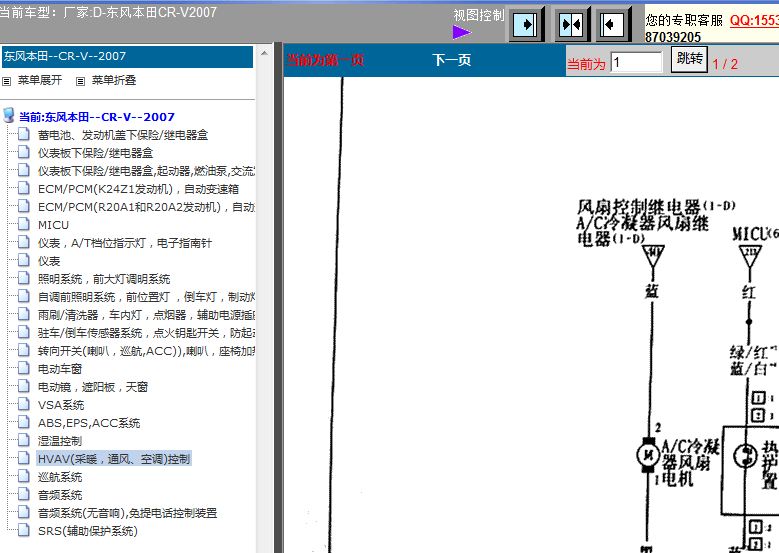Open 雨刷/清洗器，车内灯 entry
The image size is (779, 553).
click(146, 315)
